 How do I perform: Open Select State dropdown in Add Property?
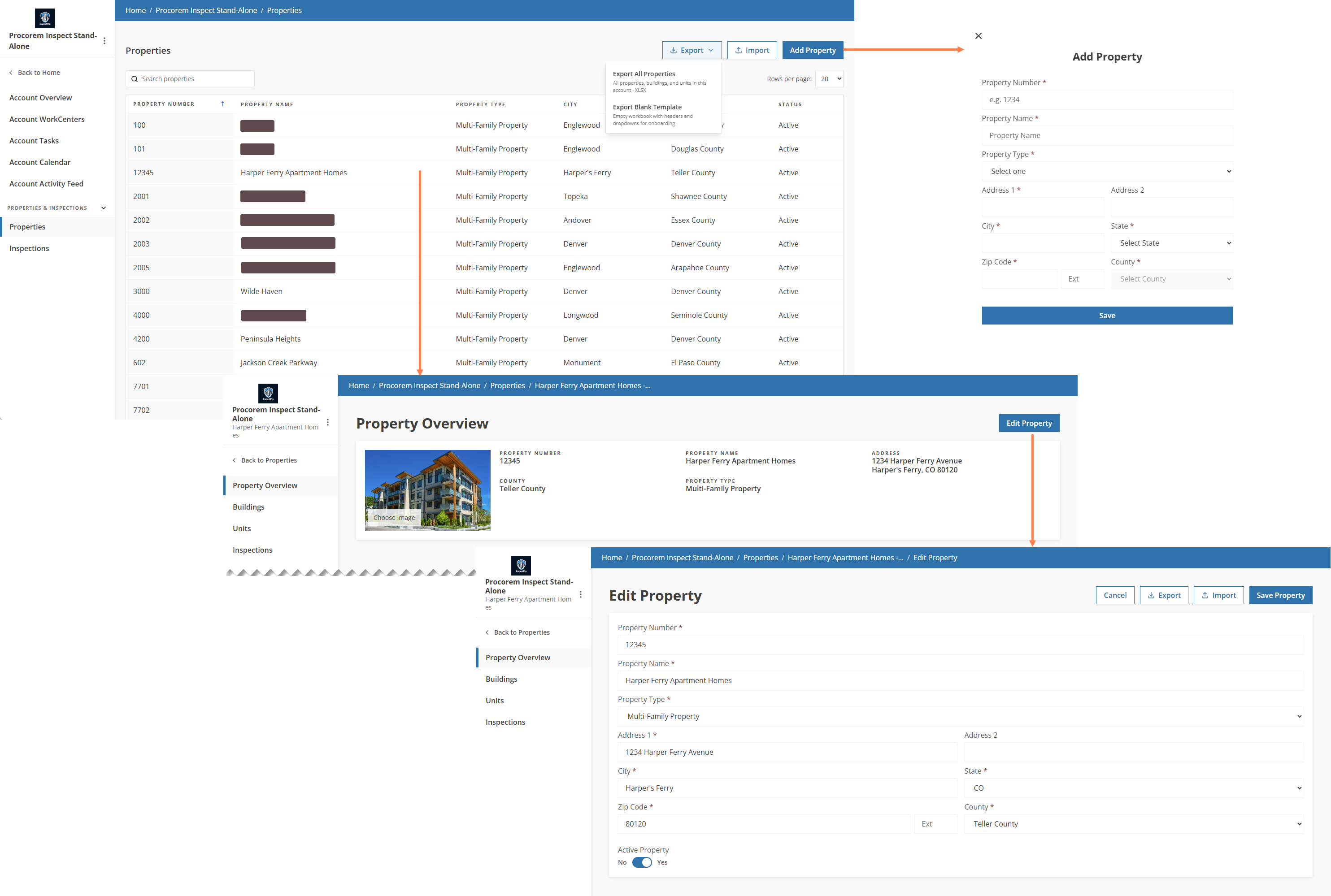click(x=1172, y=243)
